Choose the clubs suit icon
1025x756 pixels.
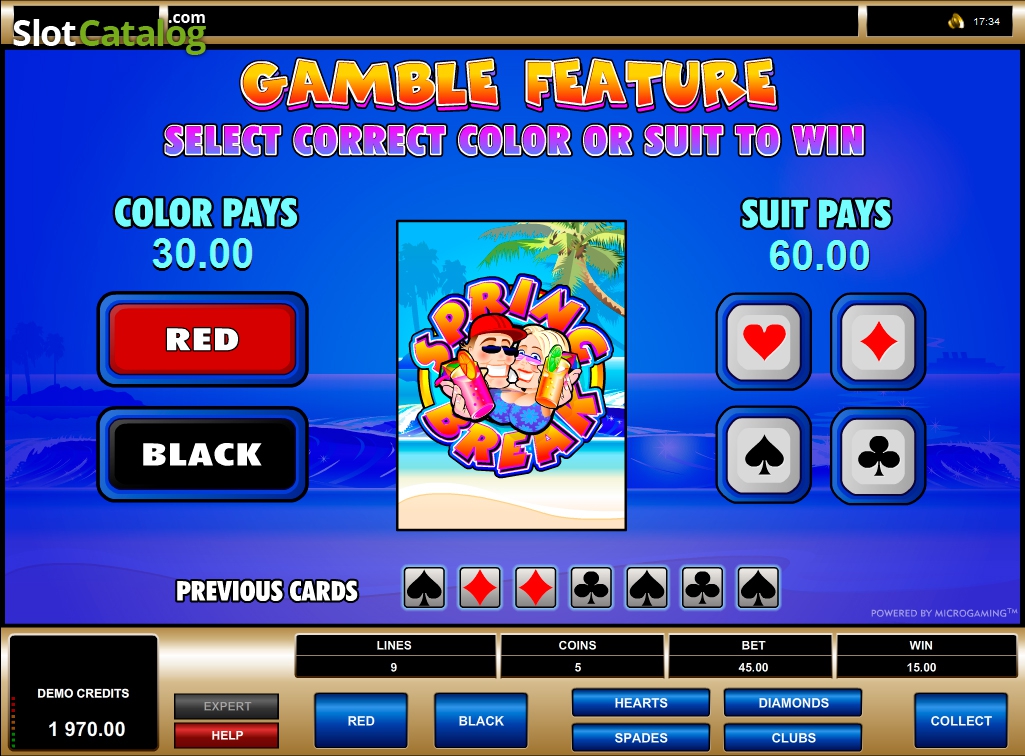878,455
